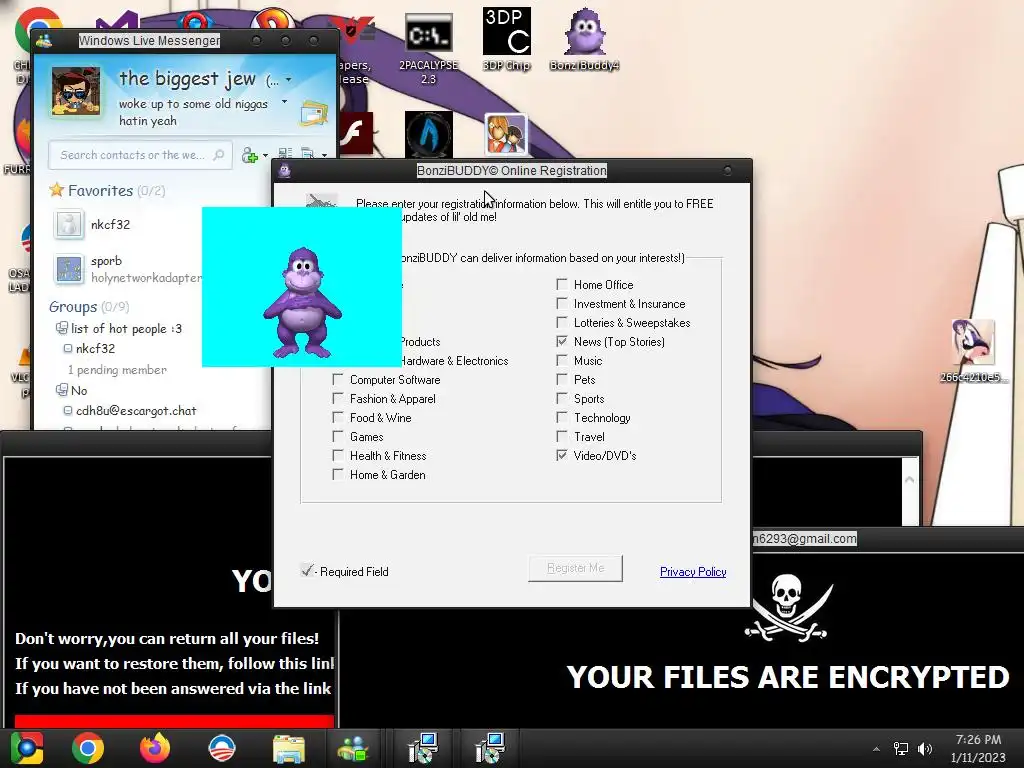The image size is (1024, 768).
Task: Check Health & Fitness interest
Action: click(x=338, y=455)
